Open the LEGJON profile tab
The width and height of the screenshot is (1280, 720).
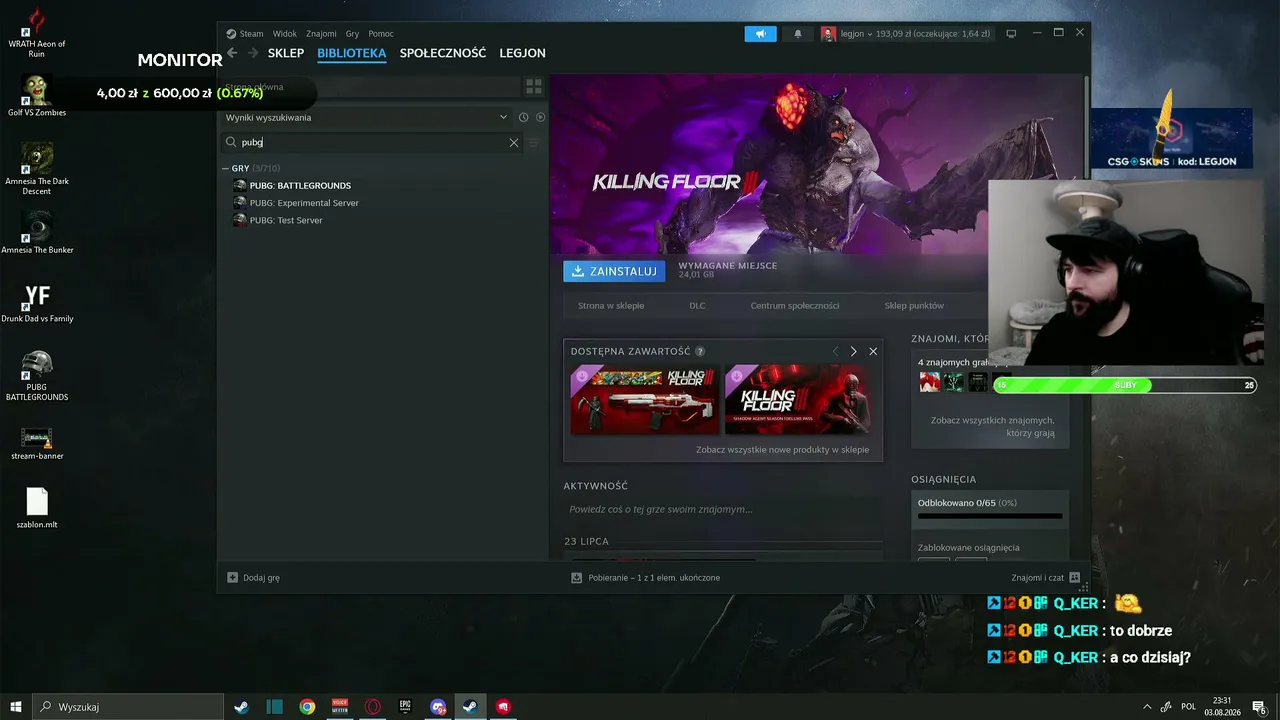click(523, 53)
